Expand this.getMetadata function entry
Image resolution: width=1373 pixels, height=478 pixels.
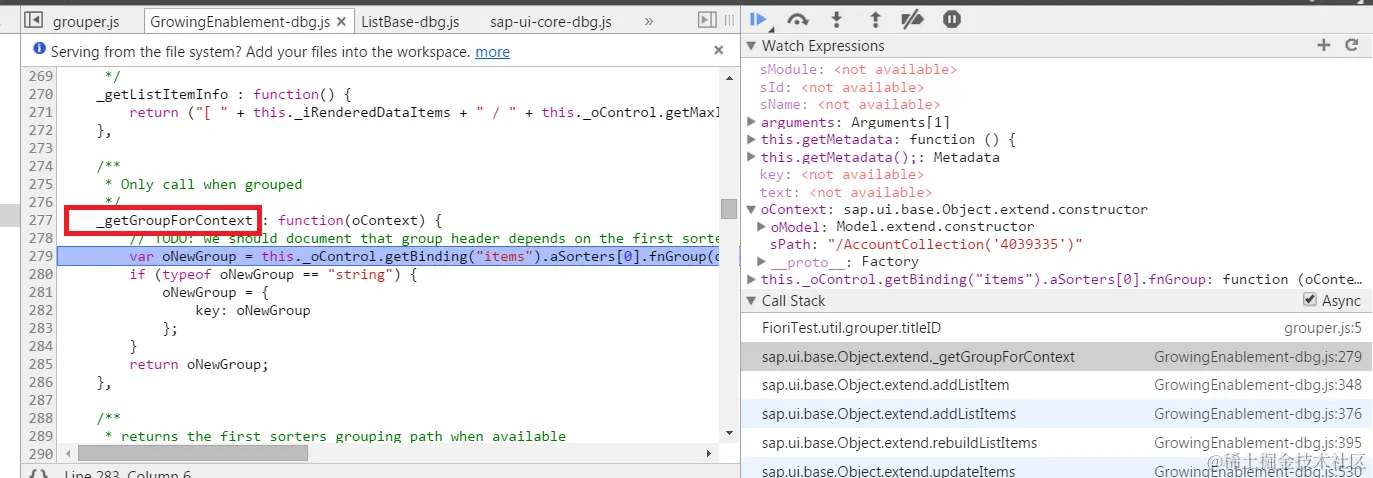coord(752,140)
